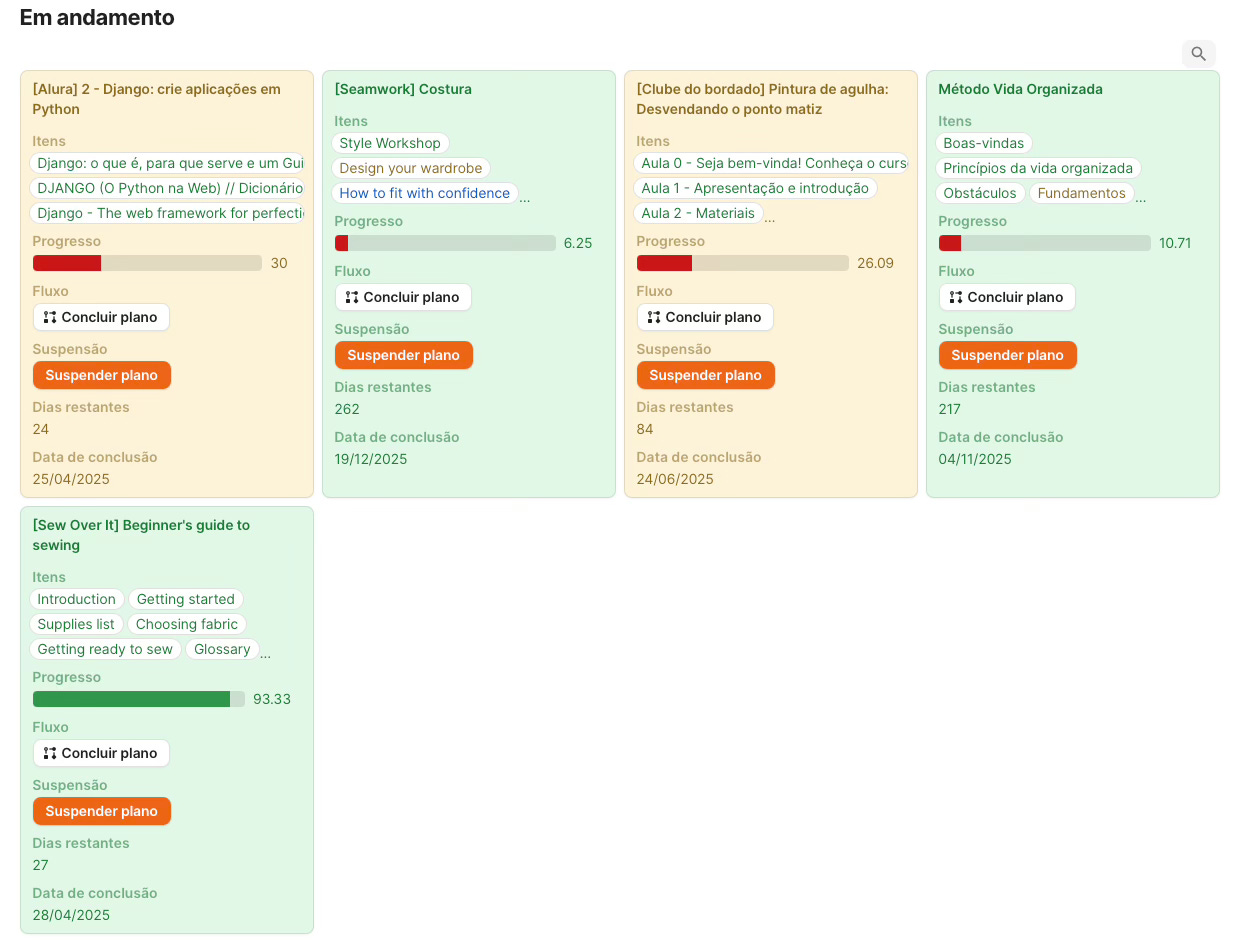Click the progress bar showing 10.71
This screenshot has height=941, width=1240.
tap(1045, 243)
